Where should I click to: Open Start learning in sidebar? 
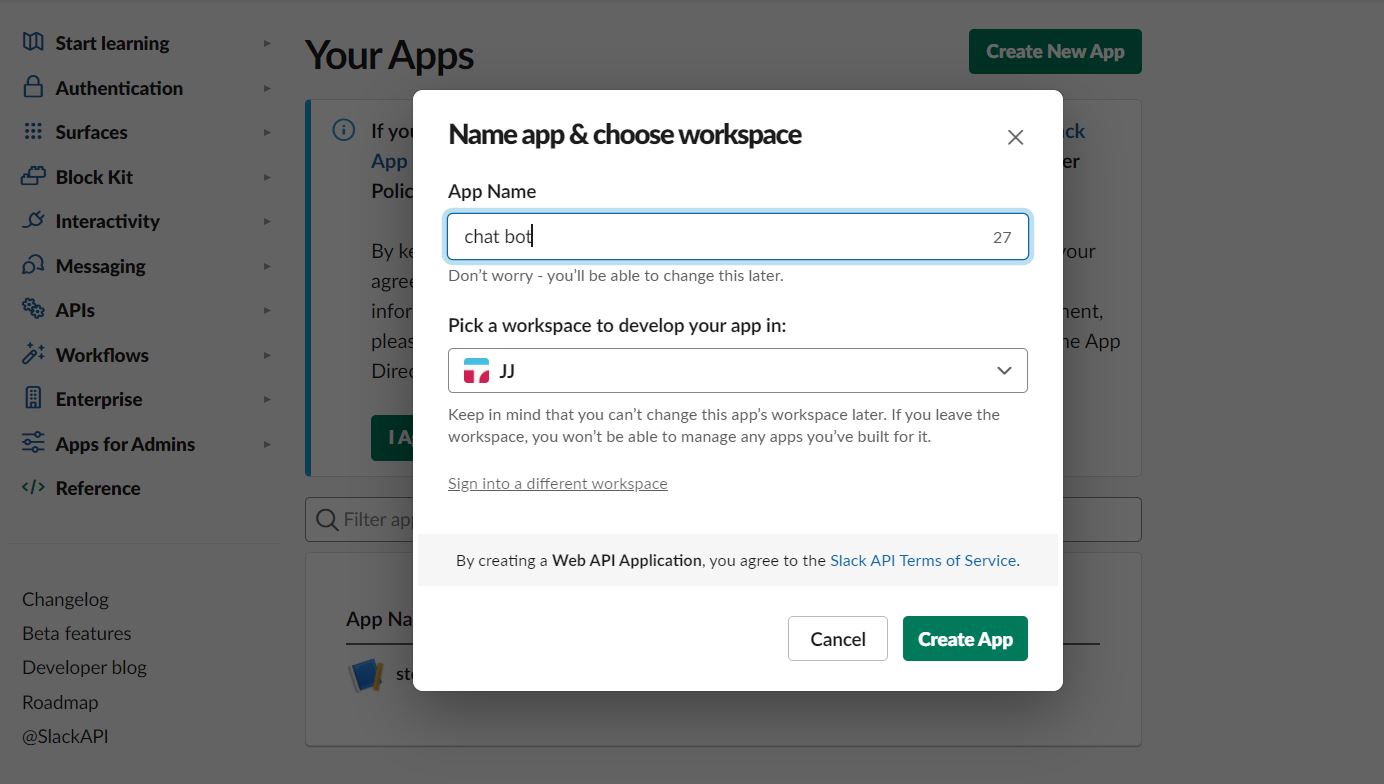point(112,43)
